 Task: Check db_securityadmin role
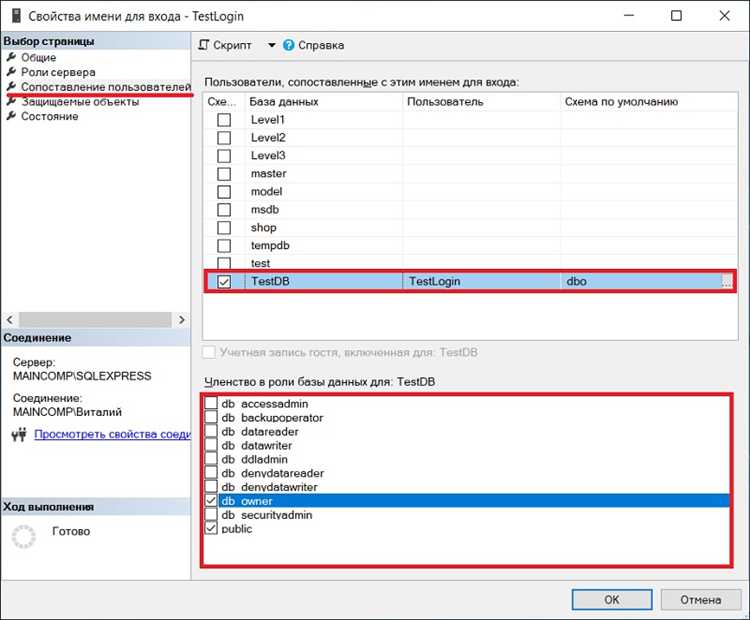211,515
